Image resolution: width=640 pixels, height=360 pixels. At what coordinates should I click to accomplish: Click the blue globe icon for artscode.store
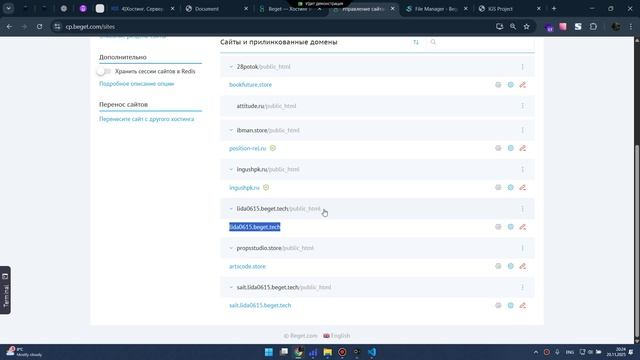(511, 266)
